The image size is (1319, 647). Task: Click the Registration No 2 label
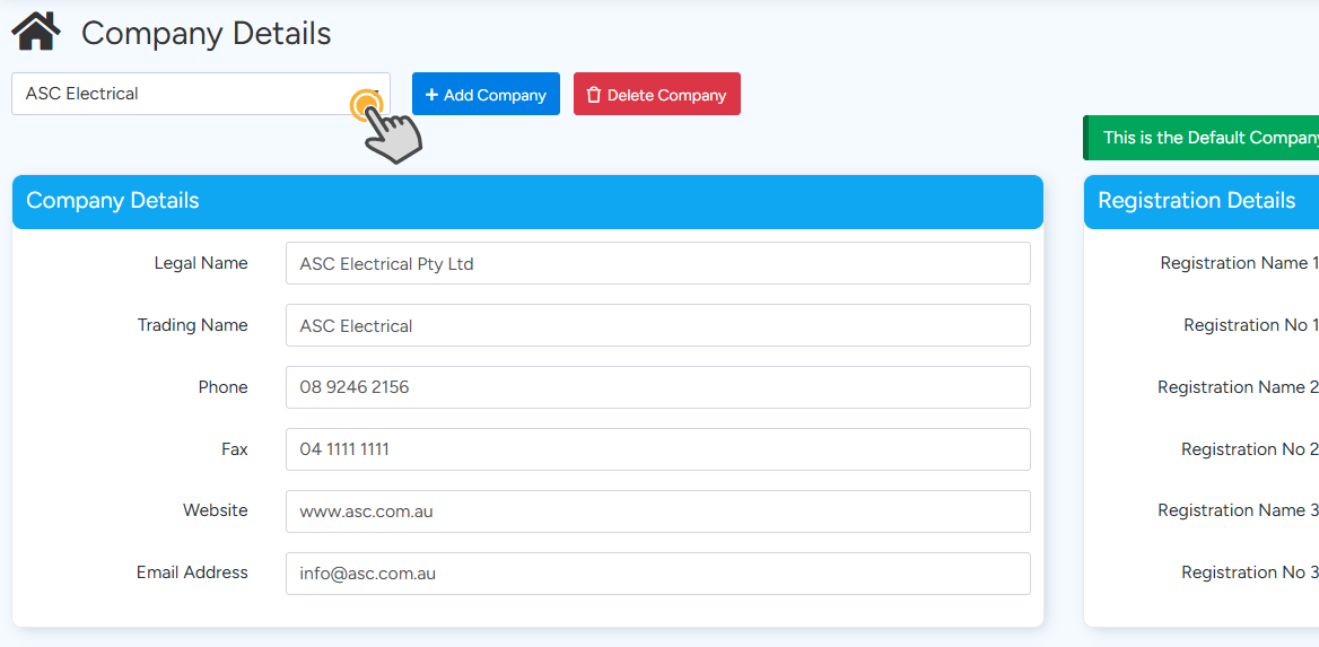pos(1249,449)
